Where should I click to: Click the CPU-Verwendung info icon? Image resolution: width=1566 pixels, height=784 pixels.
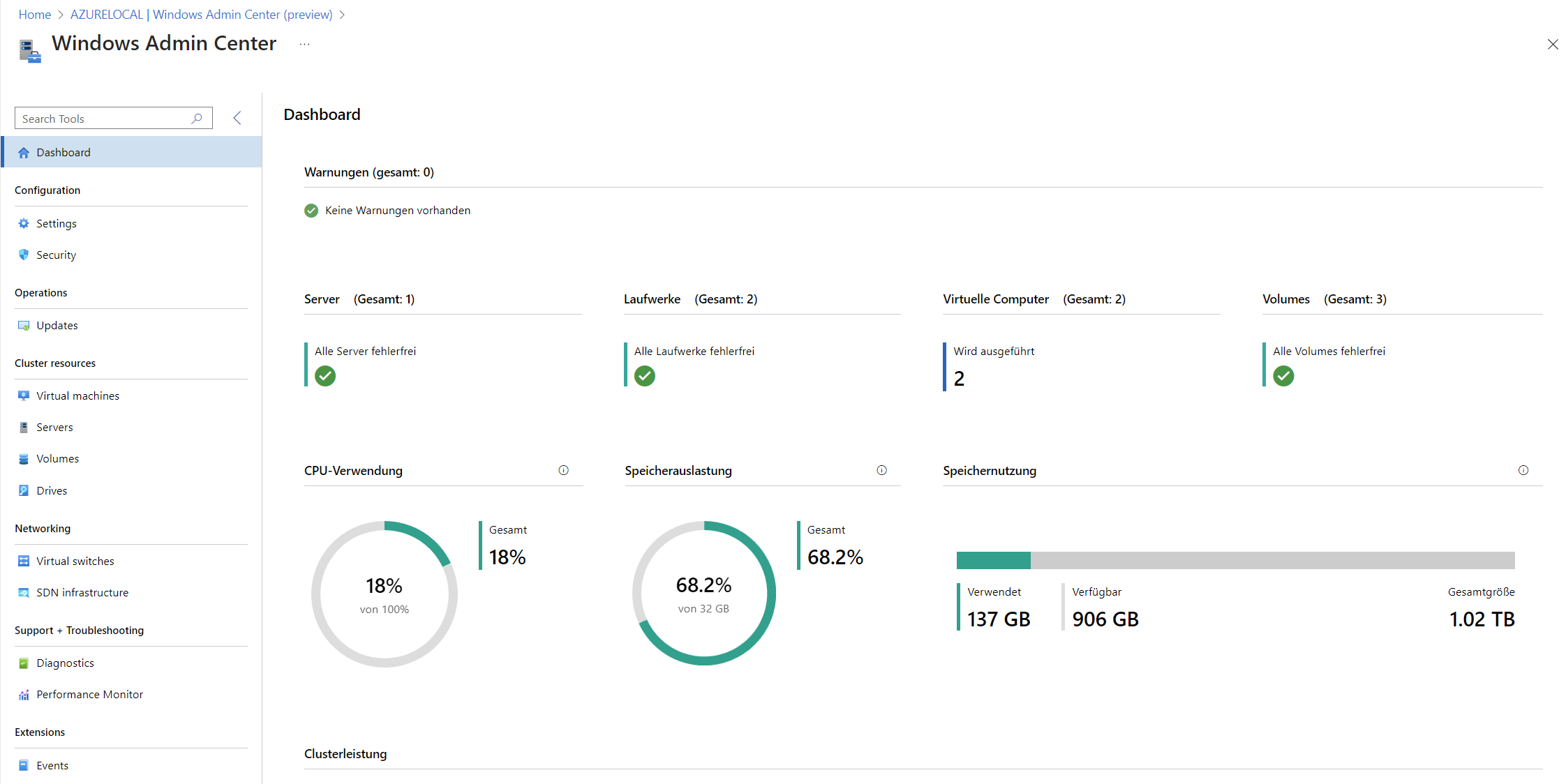563,471
